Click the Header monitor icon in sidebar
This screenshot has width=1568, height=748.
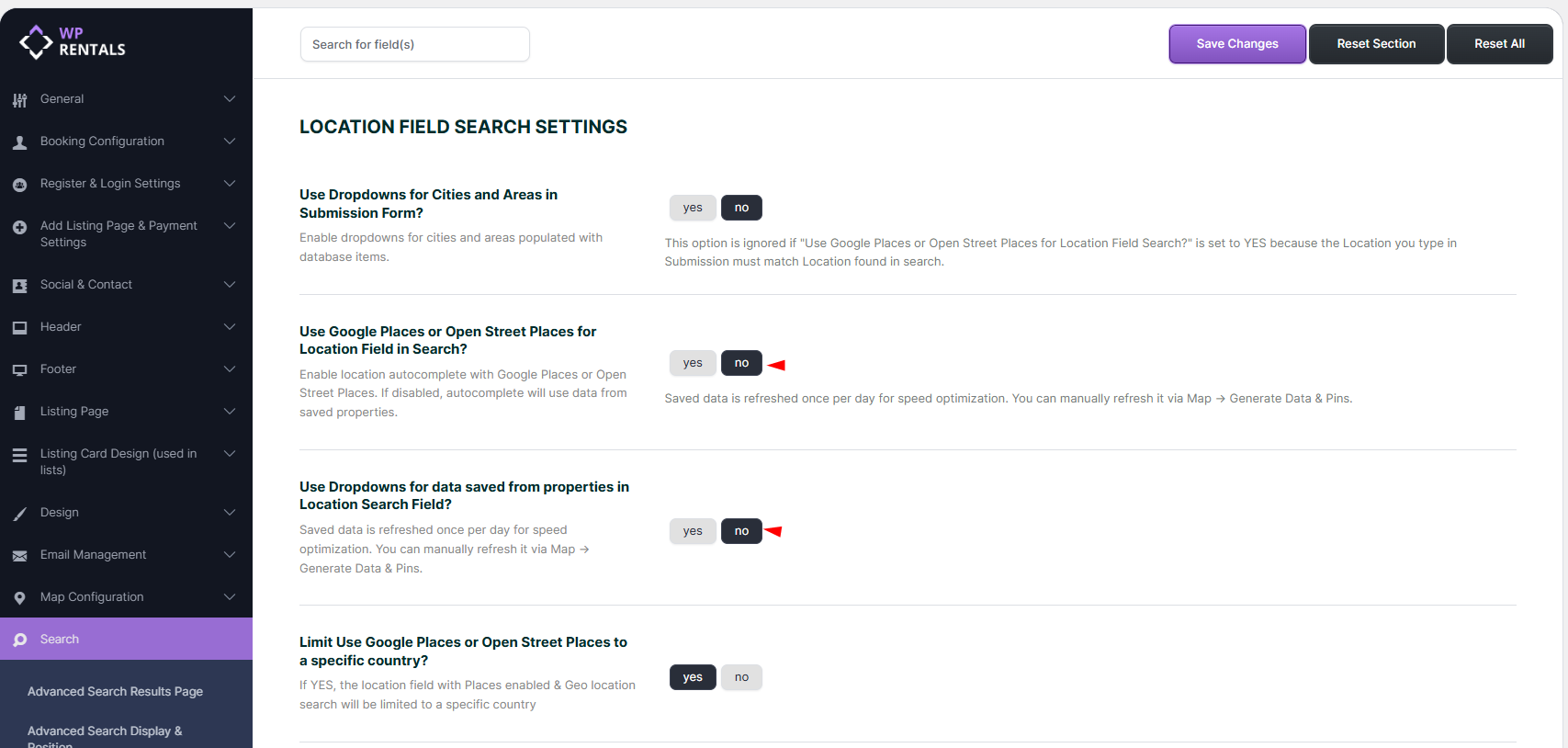19,328
